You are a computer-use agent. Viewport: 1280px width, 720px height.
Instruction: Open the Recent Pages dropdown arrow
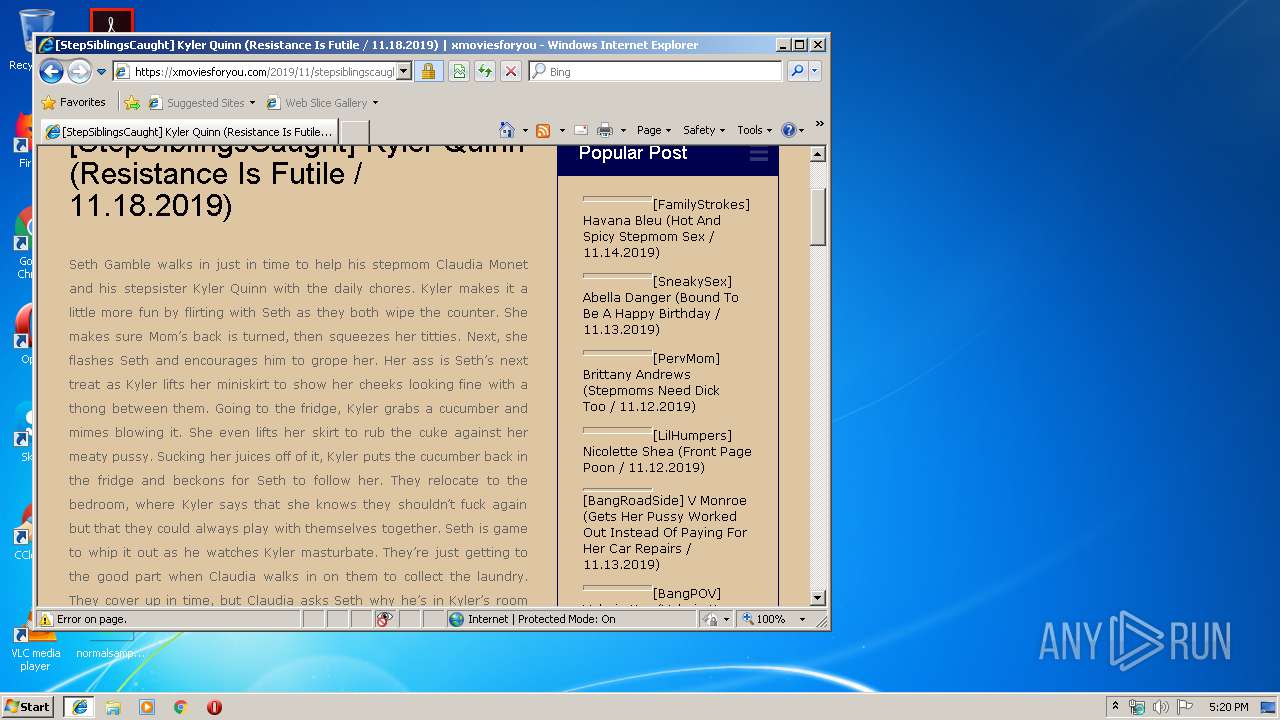click(x=101, y=72)
